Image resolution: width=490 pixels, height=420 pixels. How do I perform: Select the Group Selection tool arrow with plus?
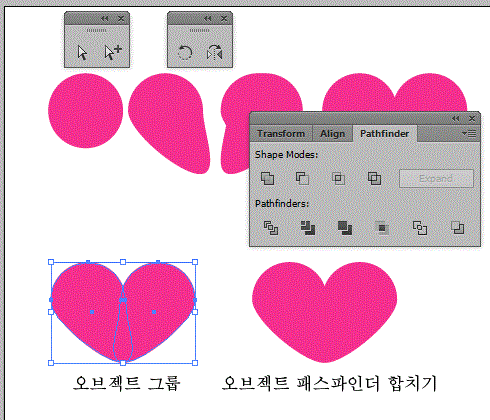[x=113, y=53]
